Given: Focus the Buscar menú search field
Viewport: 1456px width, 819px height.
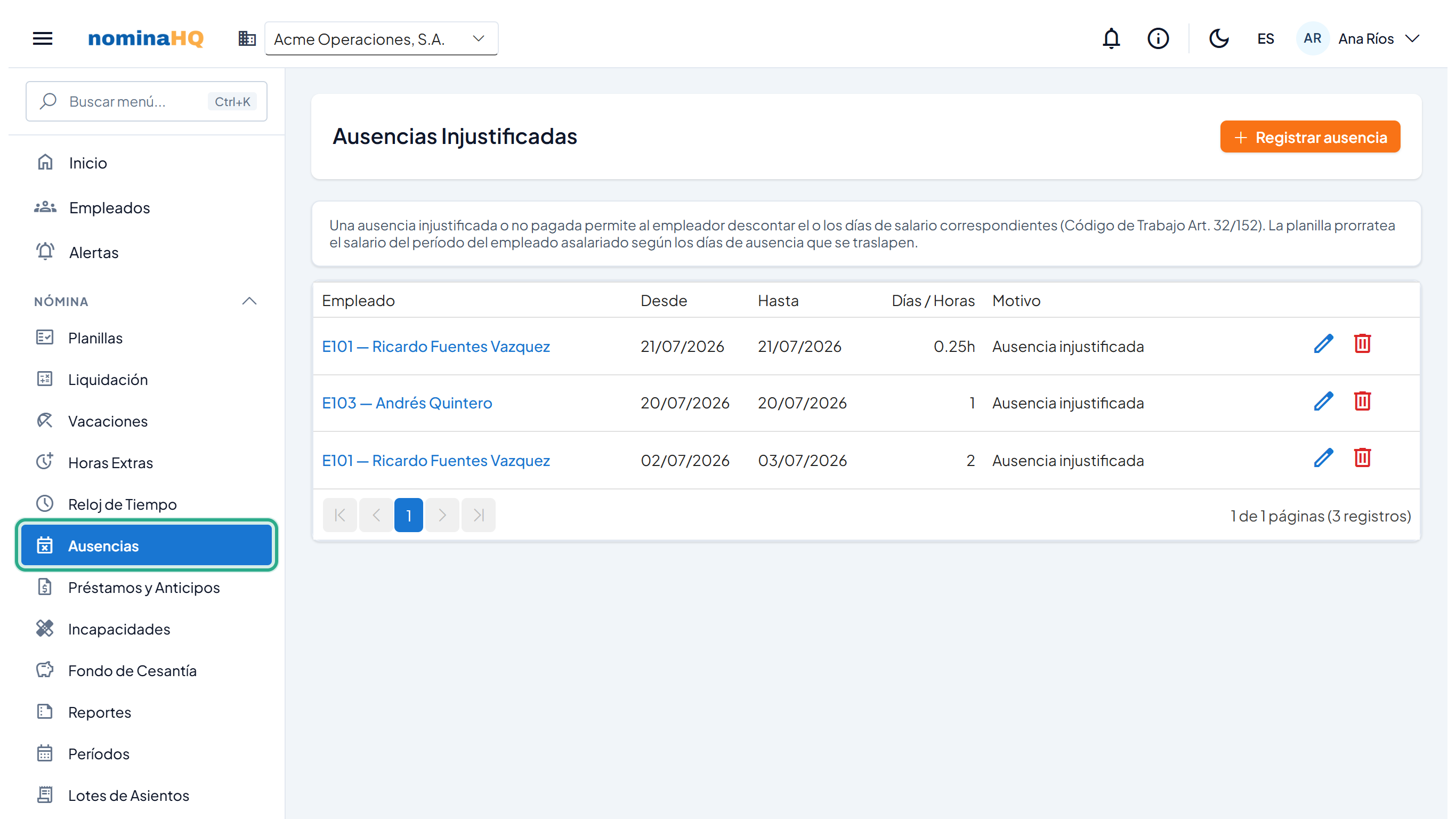Looking at the screenshot, I should click(147, 101).
